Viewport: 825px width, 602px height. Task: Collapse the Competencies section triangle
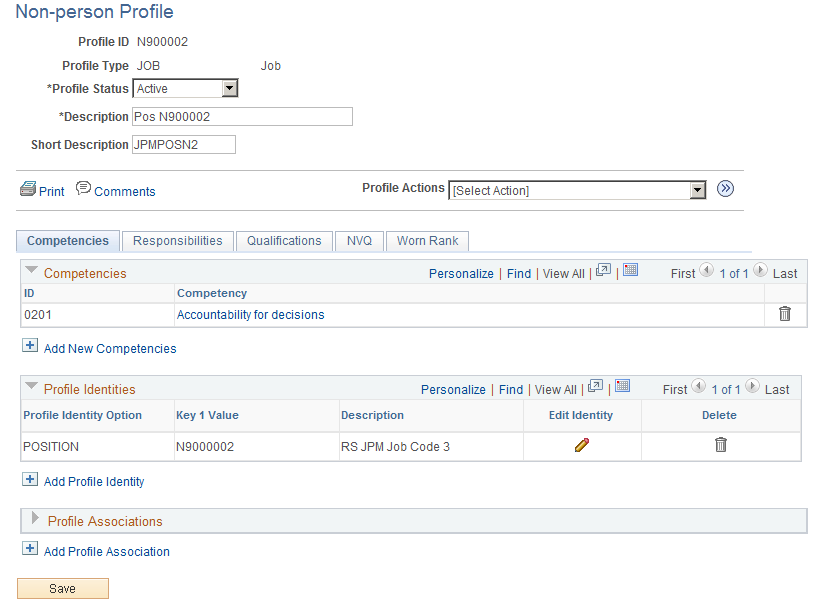(32, 270)
